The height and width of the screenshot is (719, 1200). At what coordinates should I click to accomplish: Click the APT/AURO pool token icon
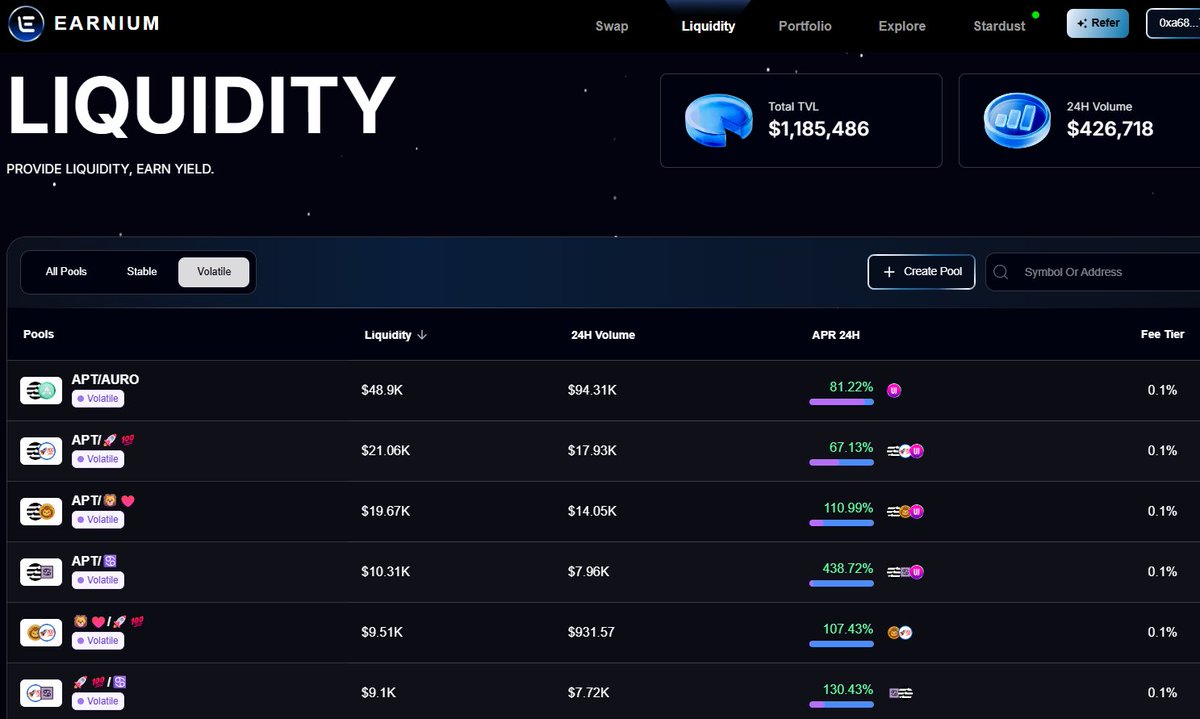[x=41, y=391]
